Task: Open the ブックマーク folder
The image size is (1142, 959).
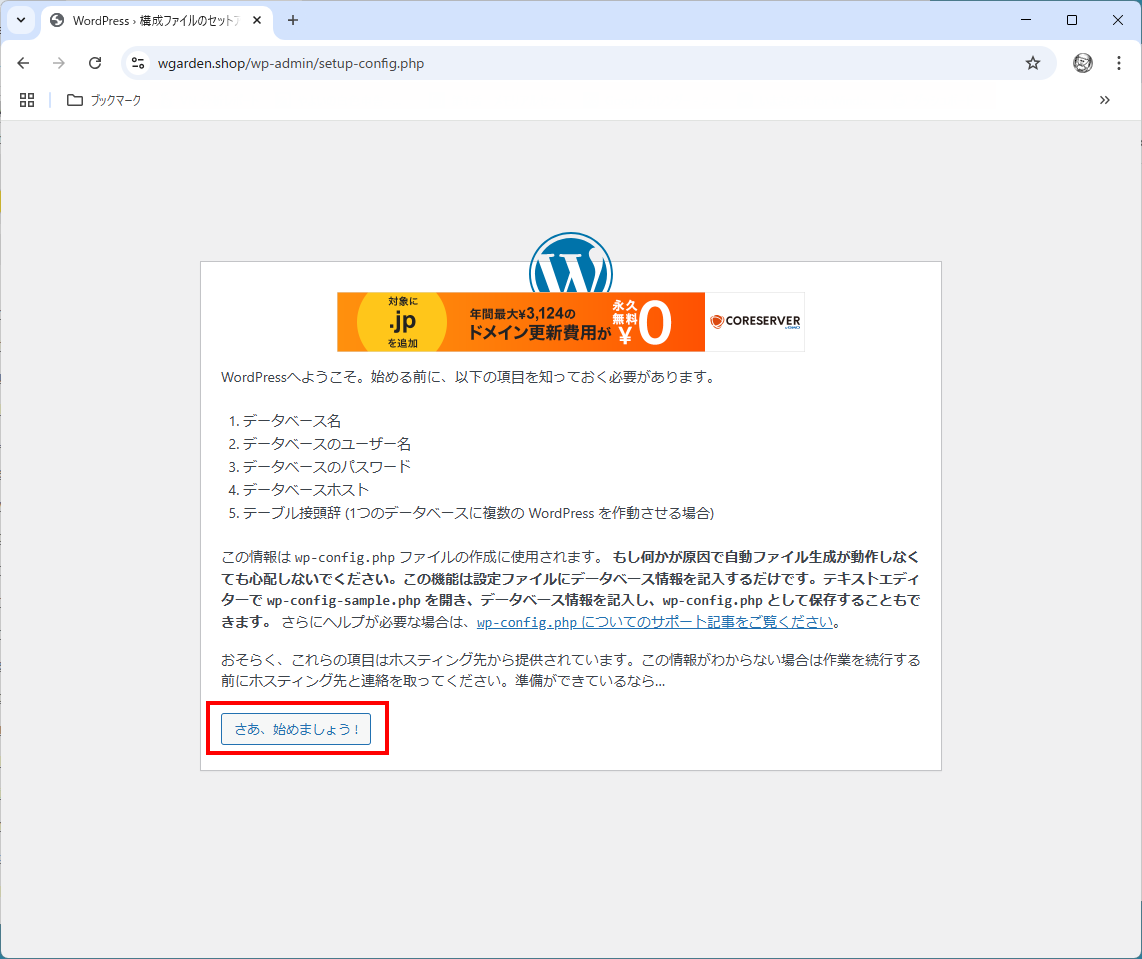Action: [104, 100]
